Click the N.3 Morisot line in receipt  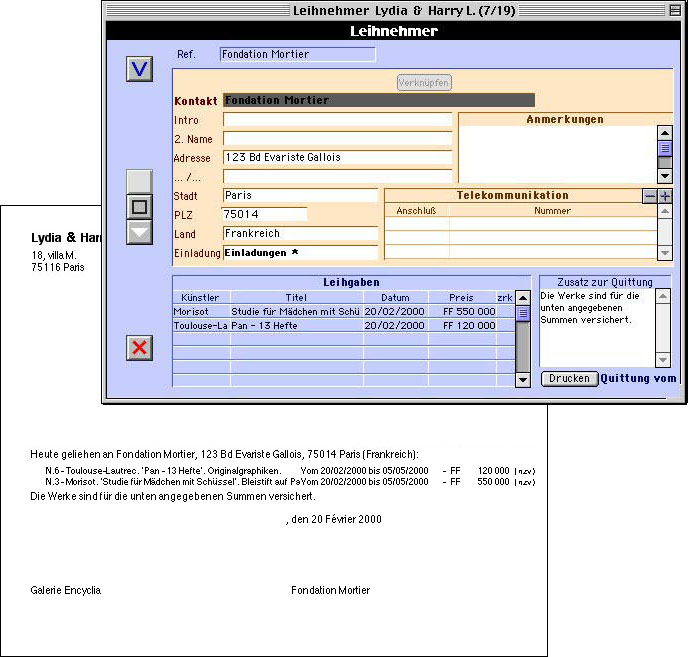tap(290, 482)
